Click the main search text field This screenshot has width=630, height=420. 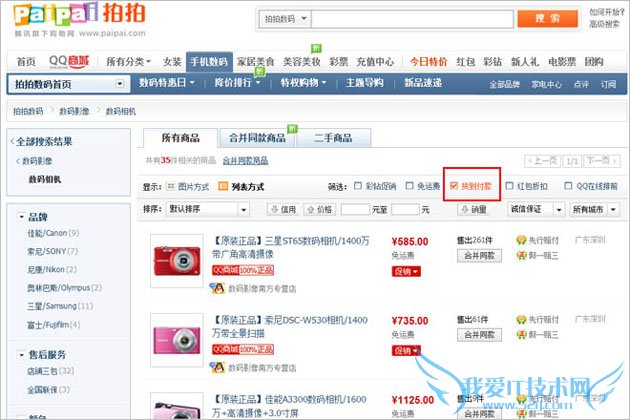(x=412, y=18)
